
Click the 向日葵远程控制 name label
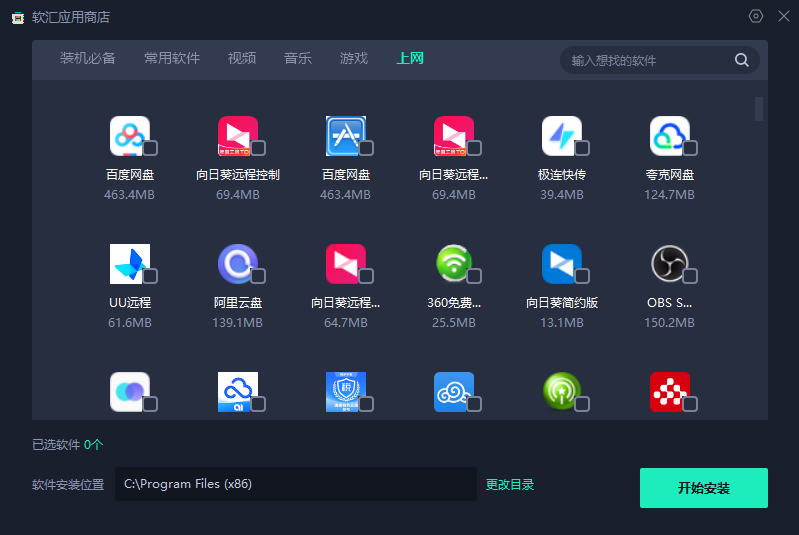point(238,175)
